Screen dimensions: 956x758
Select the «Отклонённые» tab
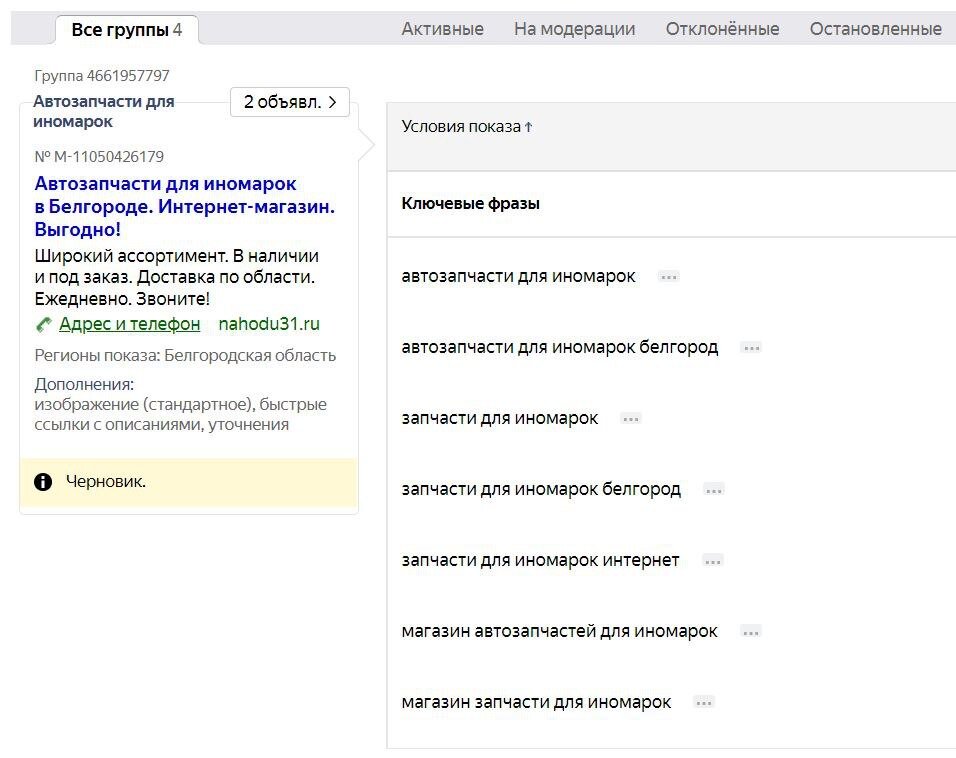point(719,29)
